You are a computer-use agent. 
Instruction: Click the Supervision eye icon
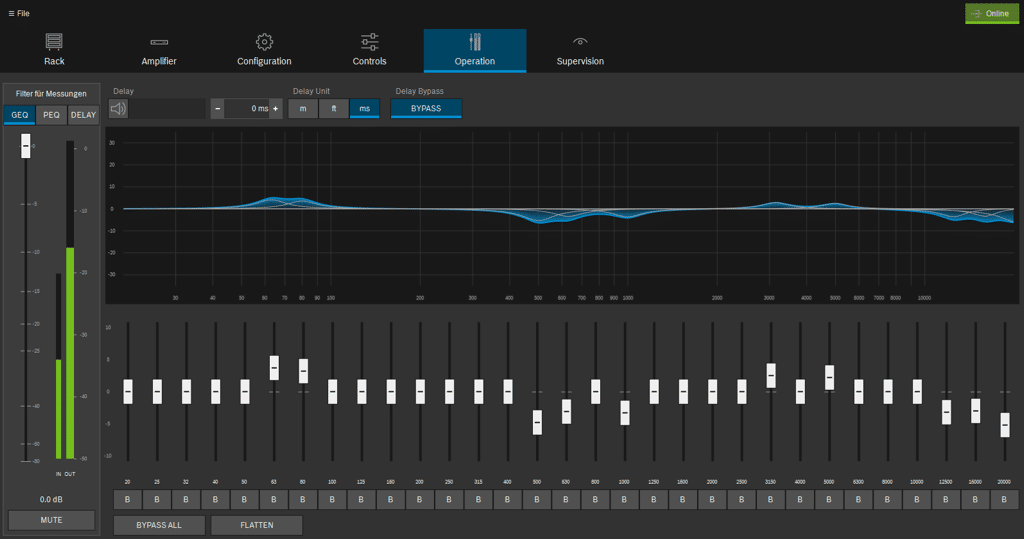[580, 42]
